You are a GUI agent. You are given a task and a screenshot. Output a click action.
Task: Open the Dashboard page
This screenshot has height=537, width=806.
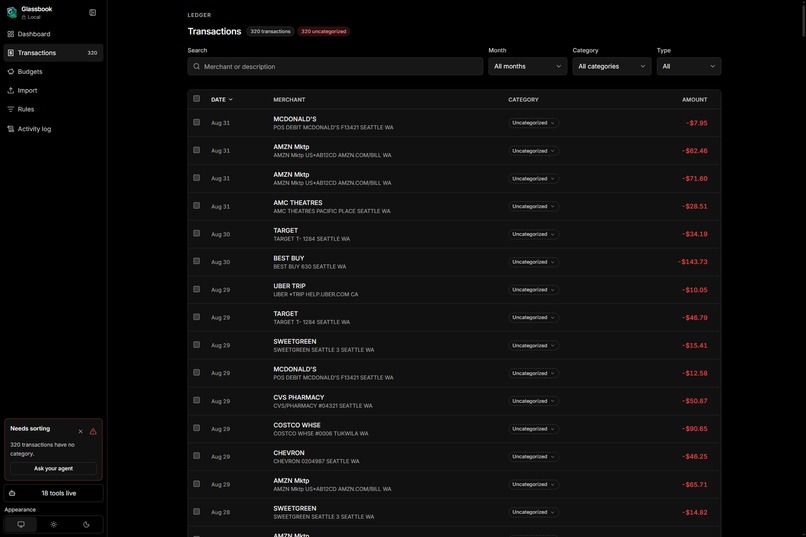(x=53, y=34)
